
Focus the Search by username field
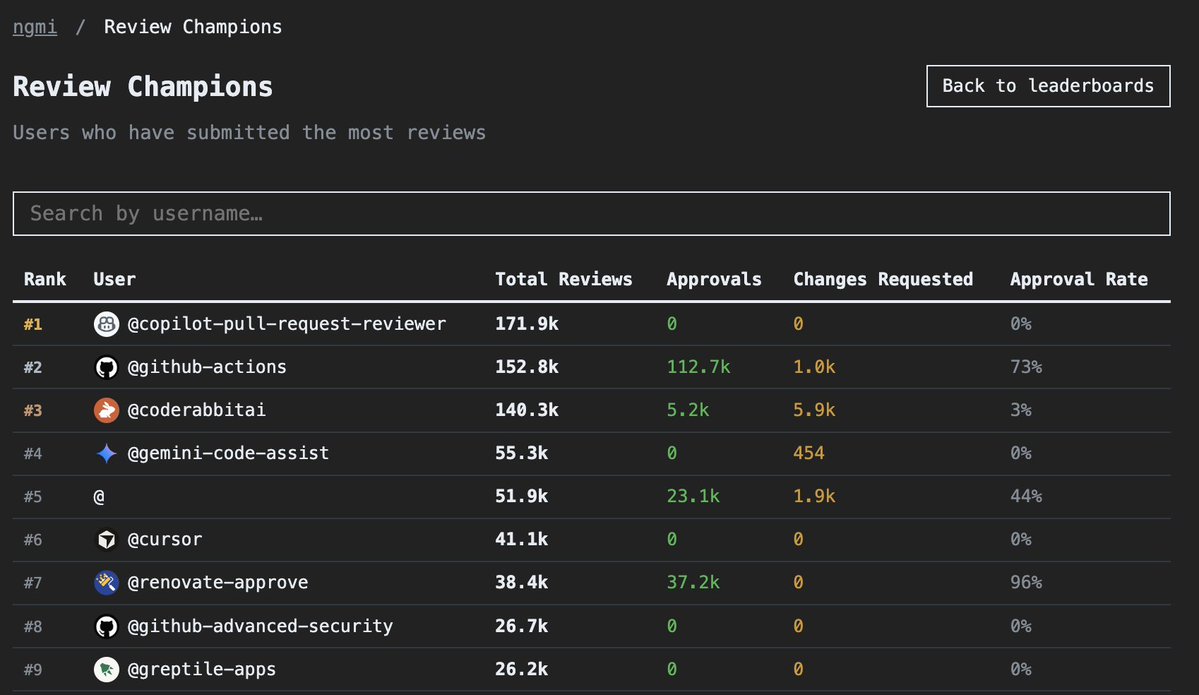591,213
